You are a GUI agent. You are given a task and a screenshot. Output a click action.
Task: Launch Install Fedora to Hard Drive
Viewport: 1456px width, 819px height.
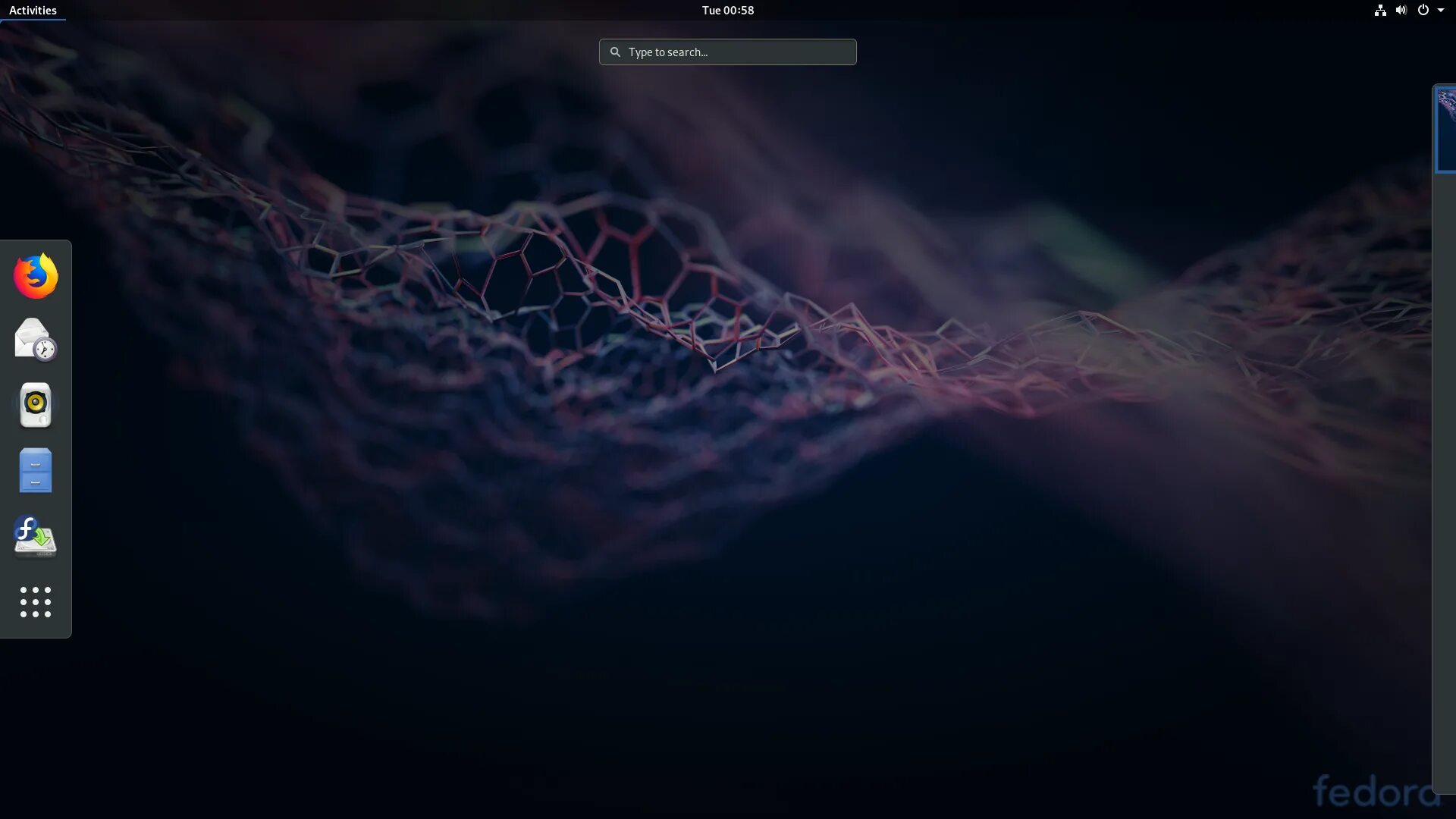[x=36, y=536]
